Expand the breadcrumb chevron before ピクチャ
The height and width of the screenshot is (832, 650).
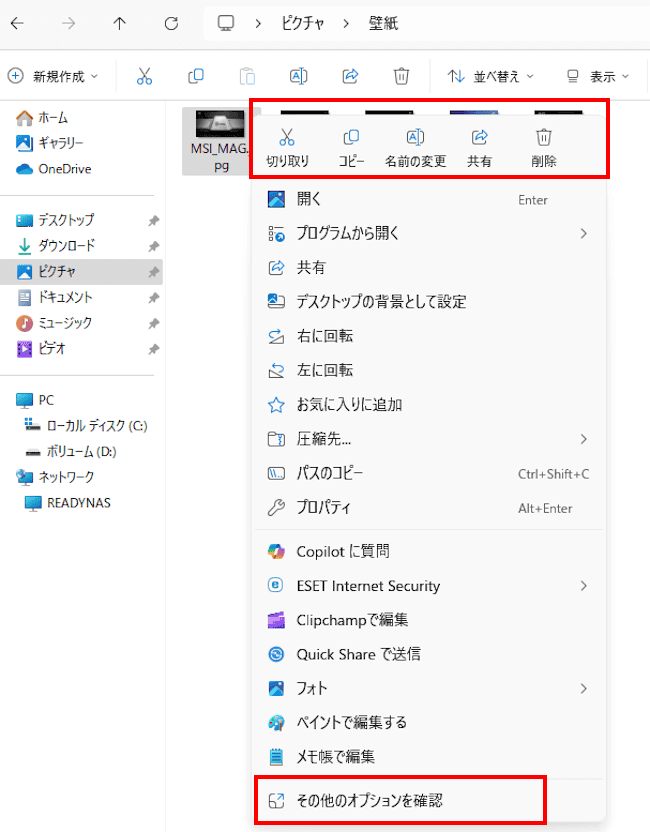tap(258, 23)
